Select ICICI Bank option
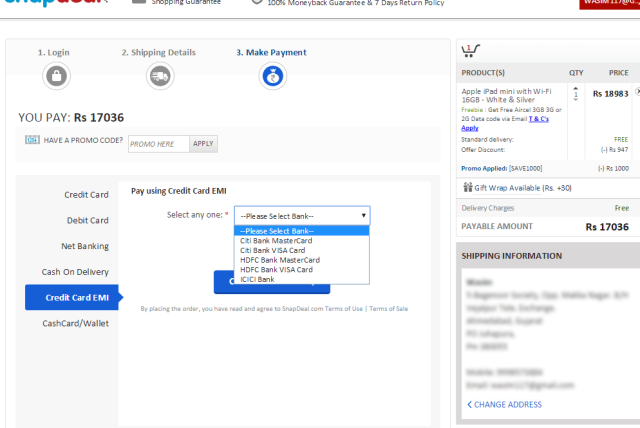This screenshot has height=428, width=640. (x=302, y=279)
